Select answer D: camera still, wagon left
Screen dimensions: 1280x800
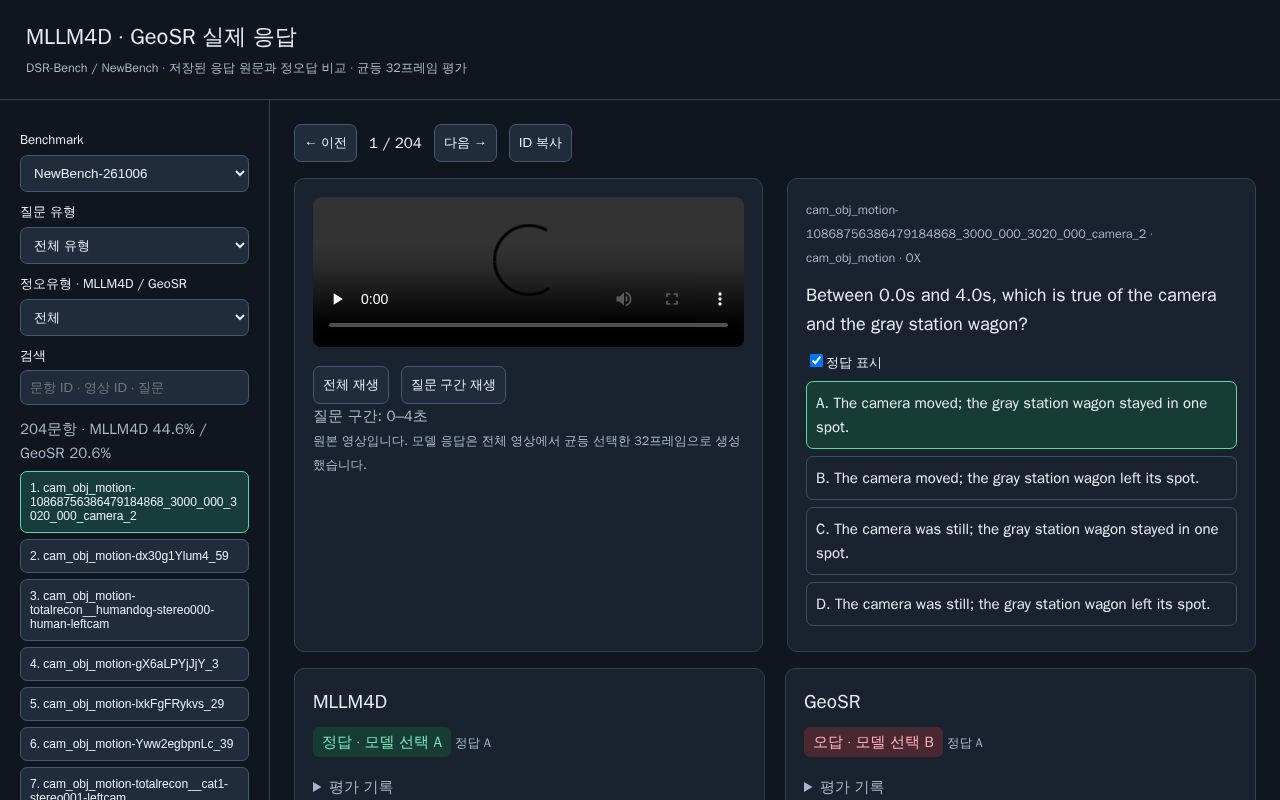click(x=1021, y=604)
